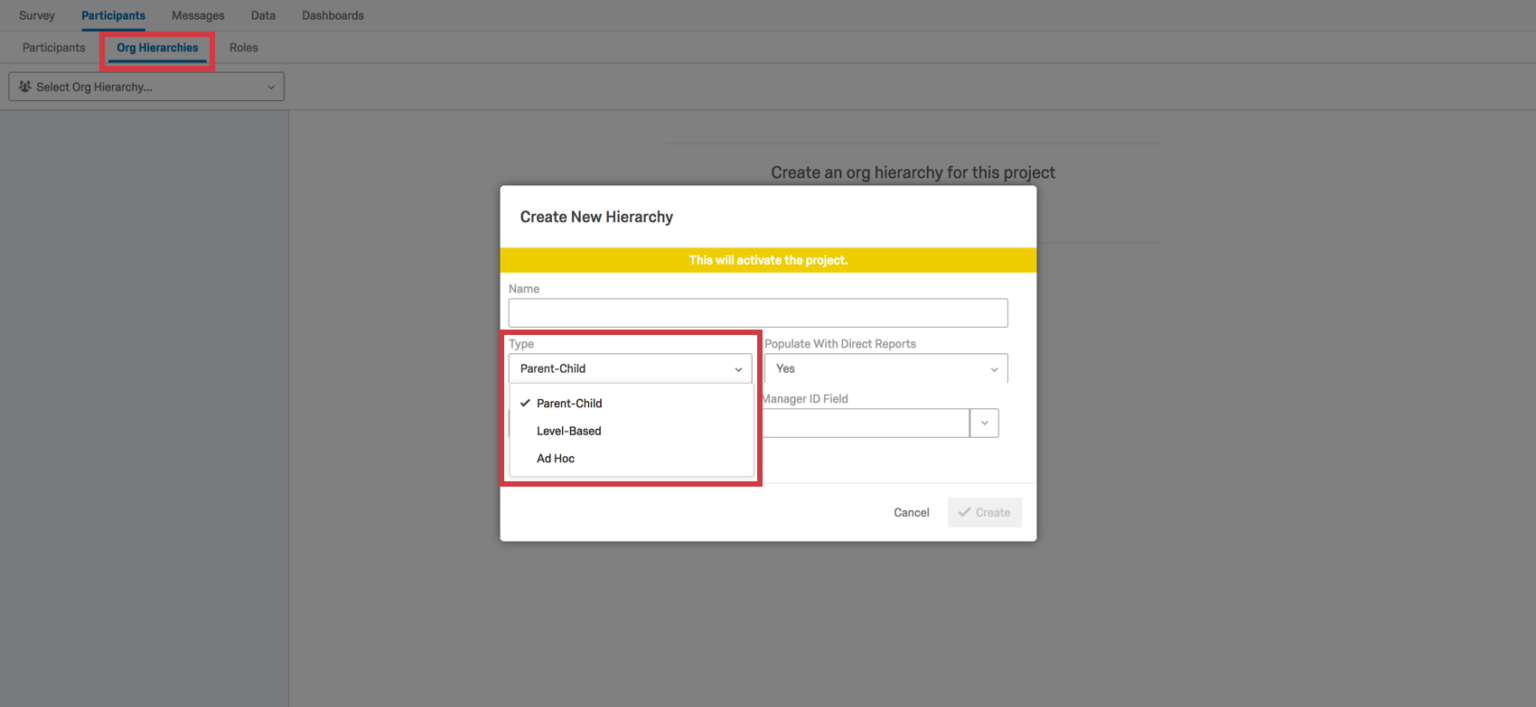Click inside the Name input field
This screenshot has height=707, width=1536.
coord(757,312)
